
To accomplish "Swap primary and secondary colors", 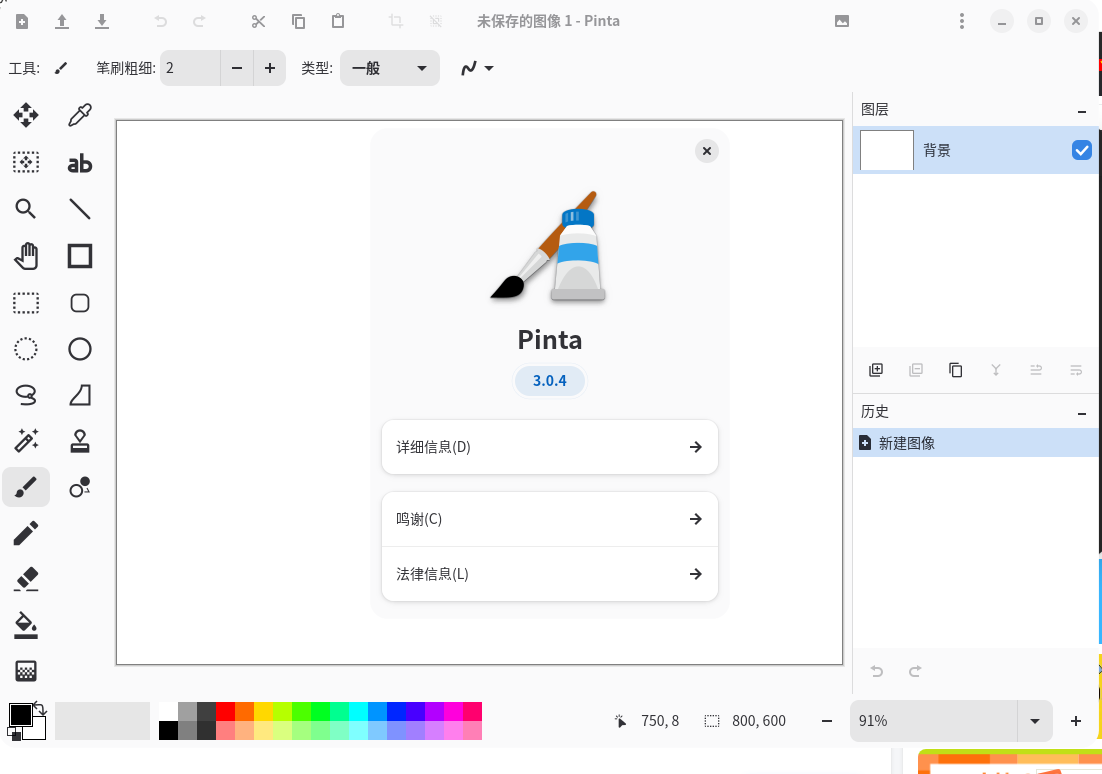I will [40, 709].
